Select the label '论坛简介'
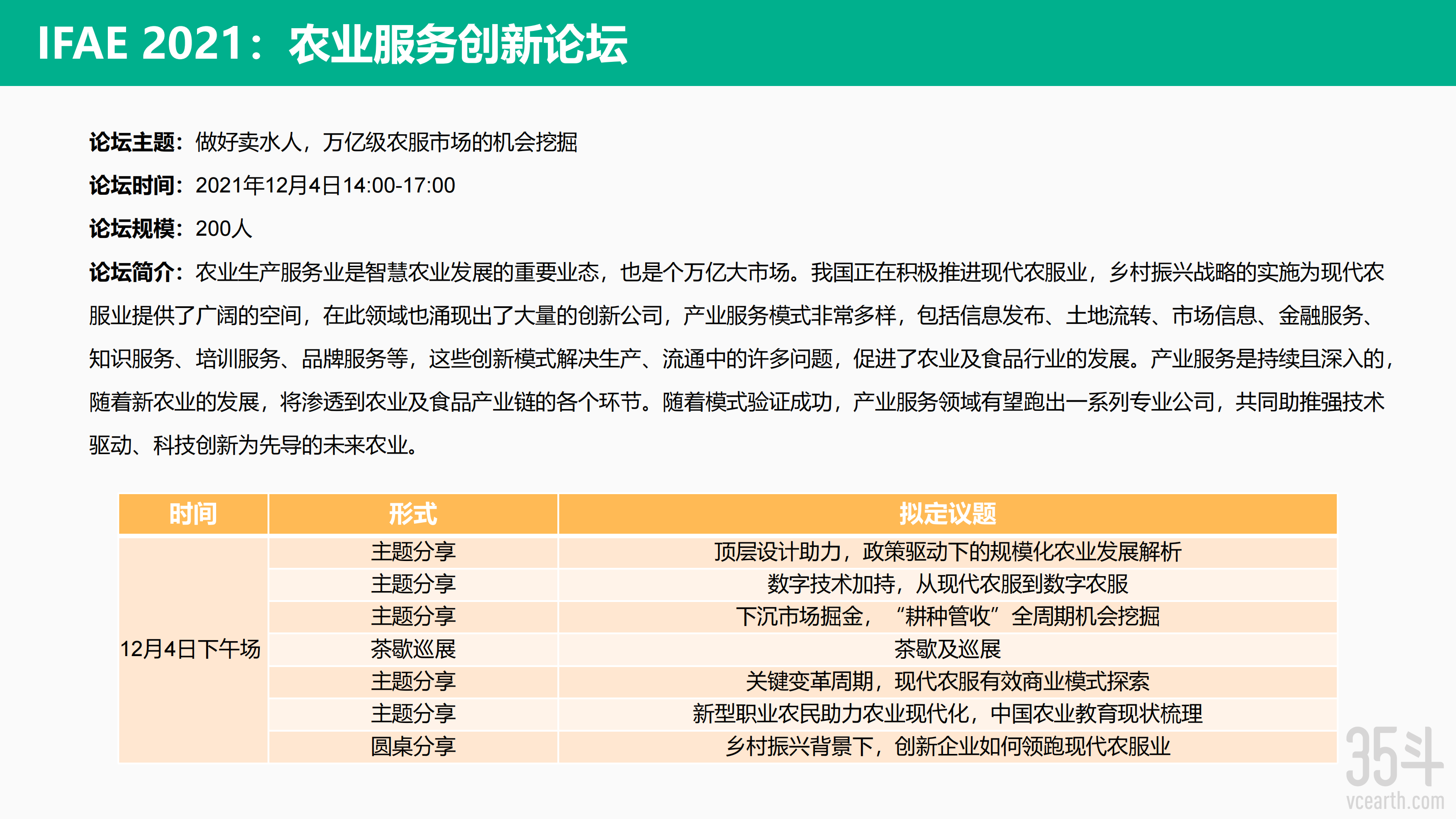This screenshot has width=1456, height=819. click(x=131, y=272)
